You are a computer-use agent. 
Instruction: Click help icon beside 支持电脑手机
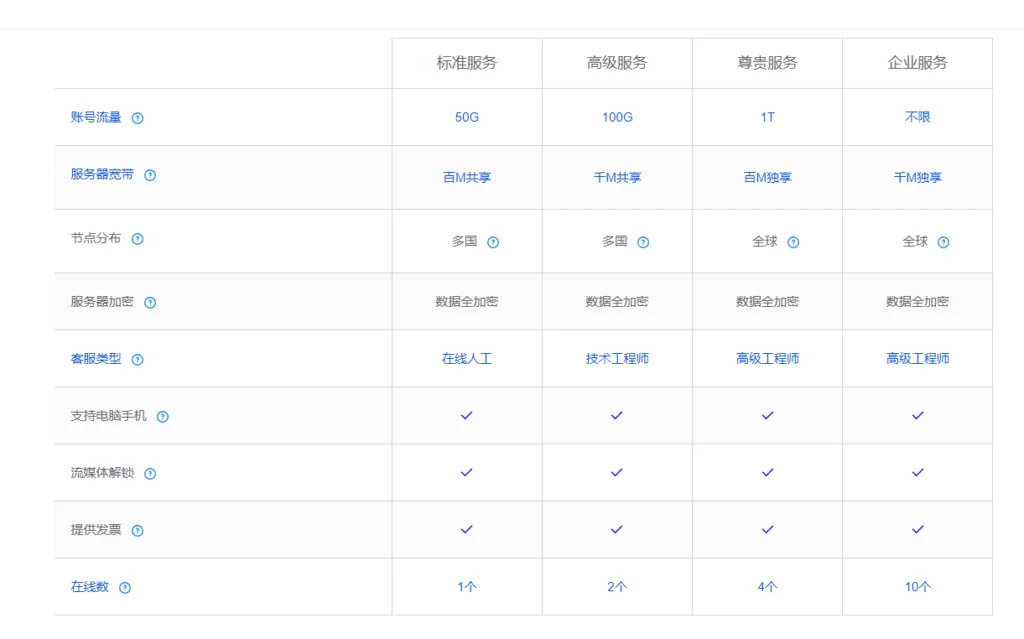(163, 417)
